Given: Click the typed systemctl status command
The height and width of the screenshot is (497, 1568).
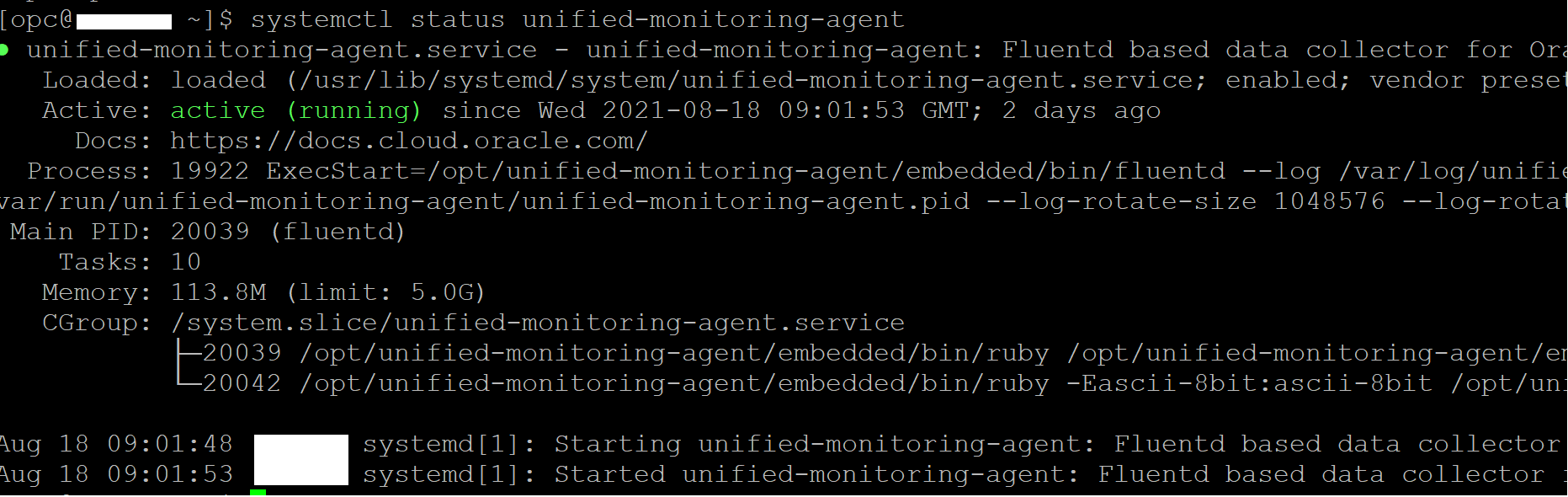Looking at the screenshot, I should (577, 19).
